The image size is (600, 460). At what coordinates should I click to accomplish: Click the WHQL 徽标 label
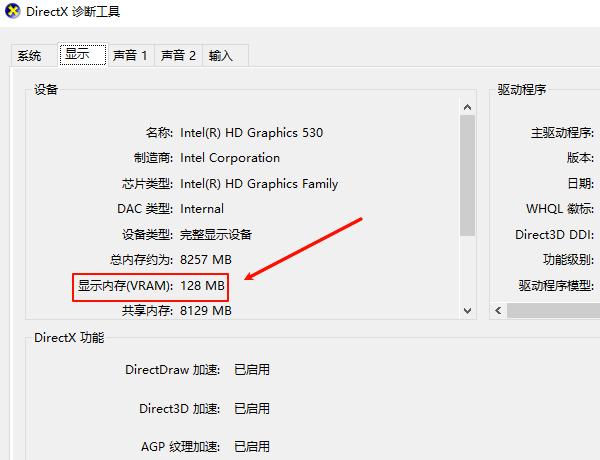560,209
